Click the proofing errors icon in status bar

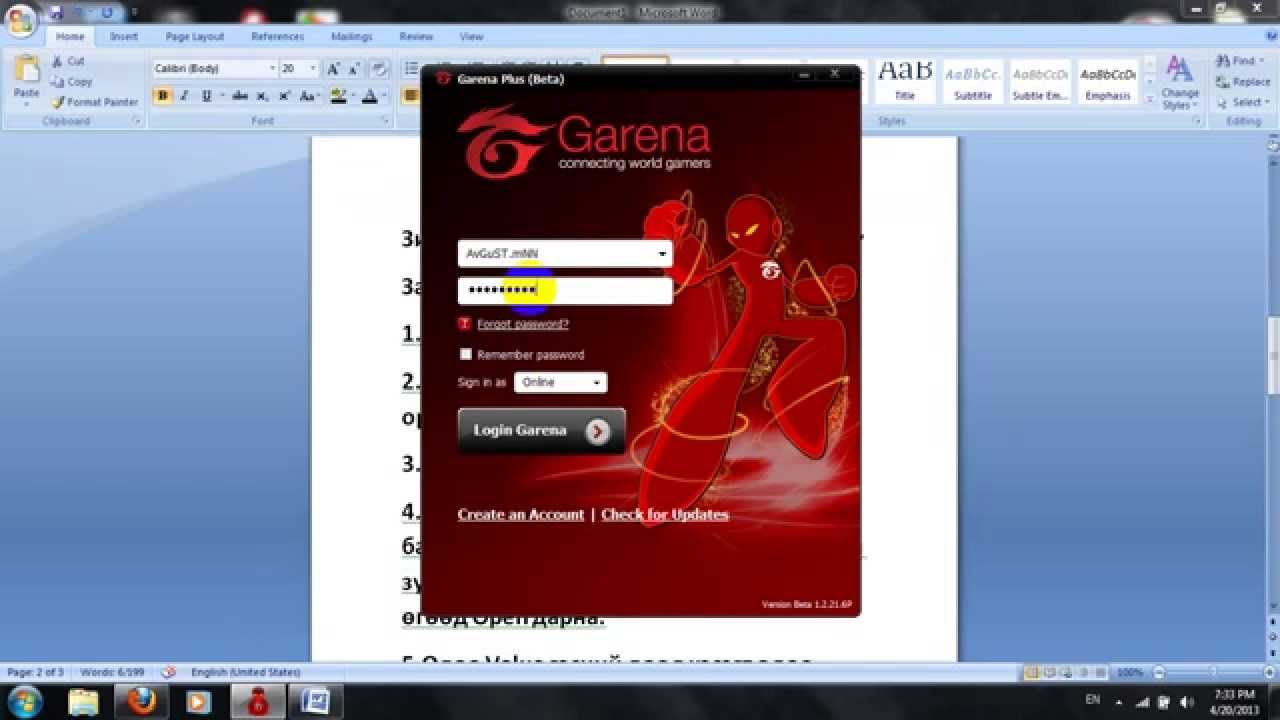tap(168, 672)
